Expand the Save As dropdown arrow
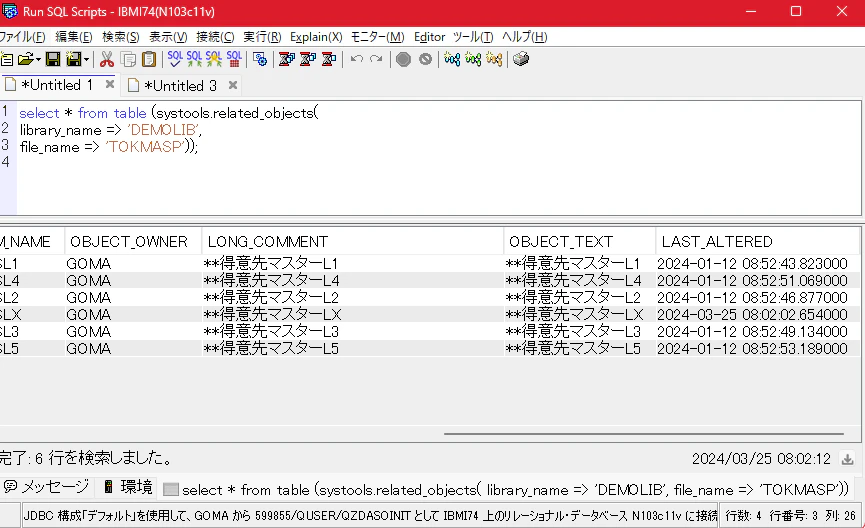The width and height of the screenshot is (865, 528). point(87,60)
